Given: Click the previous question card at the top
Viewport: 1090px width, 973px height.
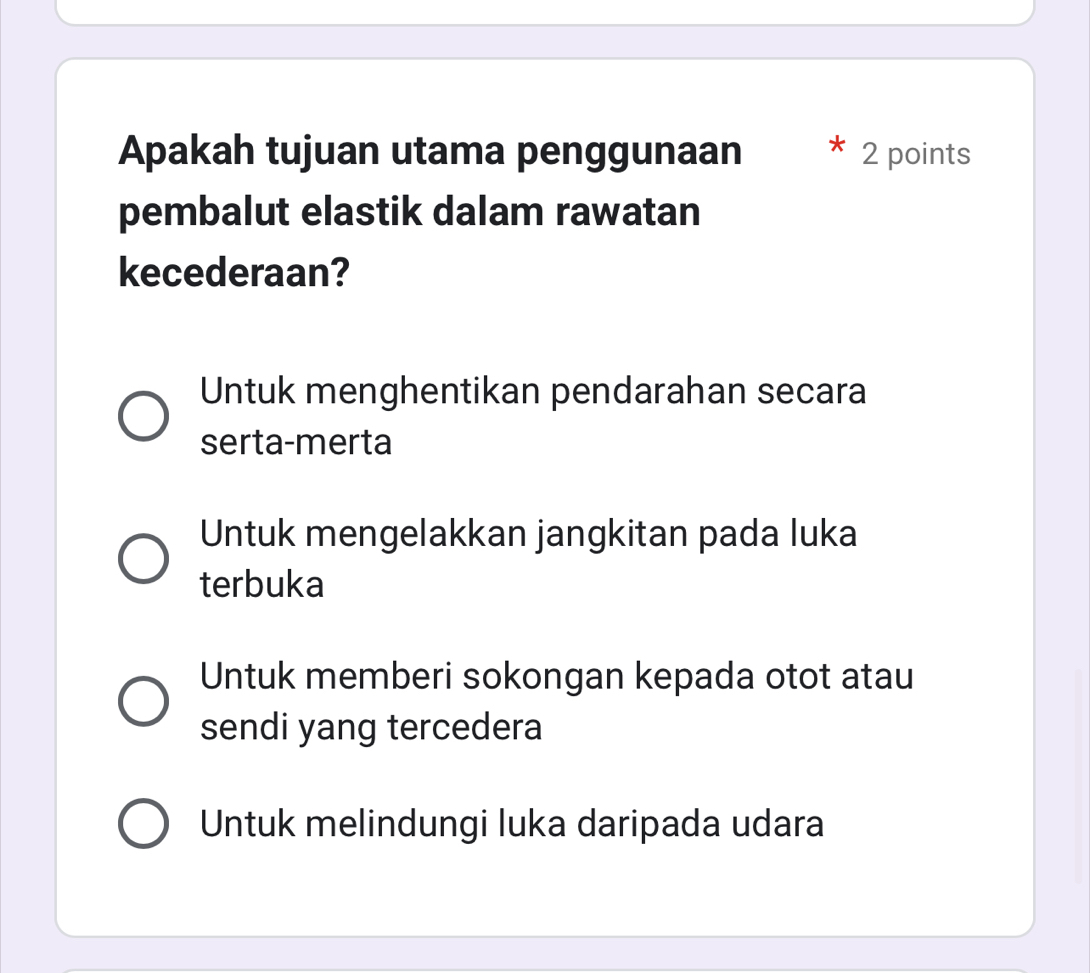Looking at the screenshot, I should (545, 12).
